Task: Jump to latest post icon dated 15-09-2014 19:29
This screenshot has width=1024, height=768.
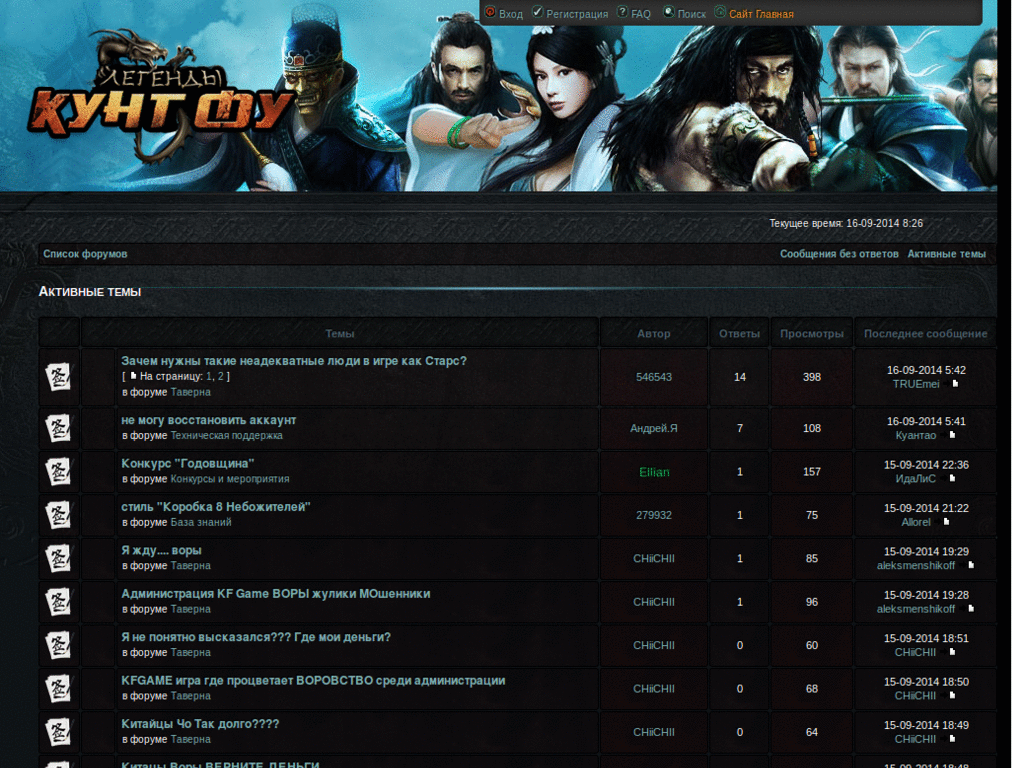Action: (970, 566)
